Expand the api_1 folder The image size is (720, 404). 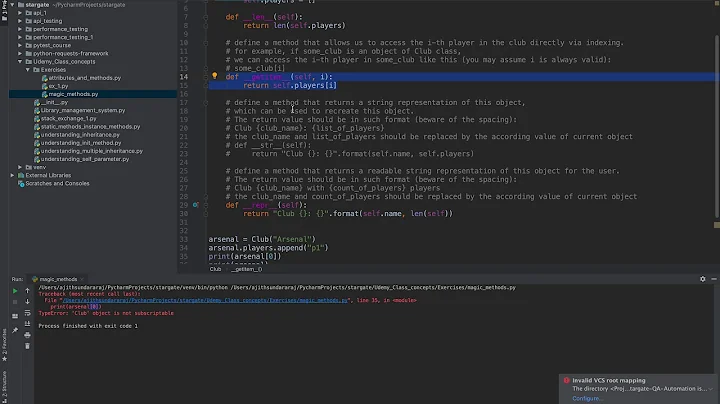point(20,13)
